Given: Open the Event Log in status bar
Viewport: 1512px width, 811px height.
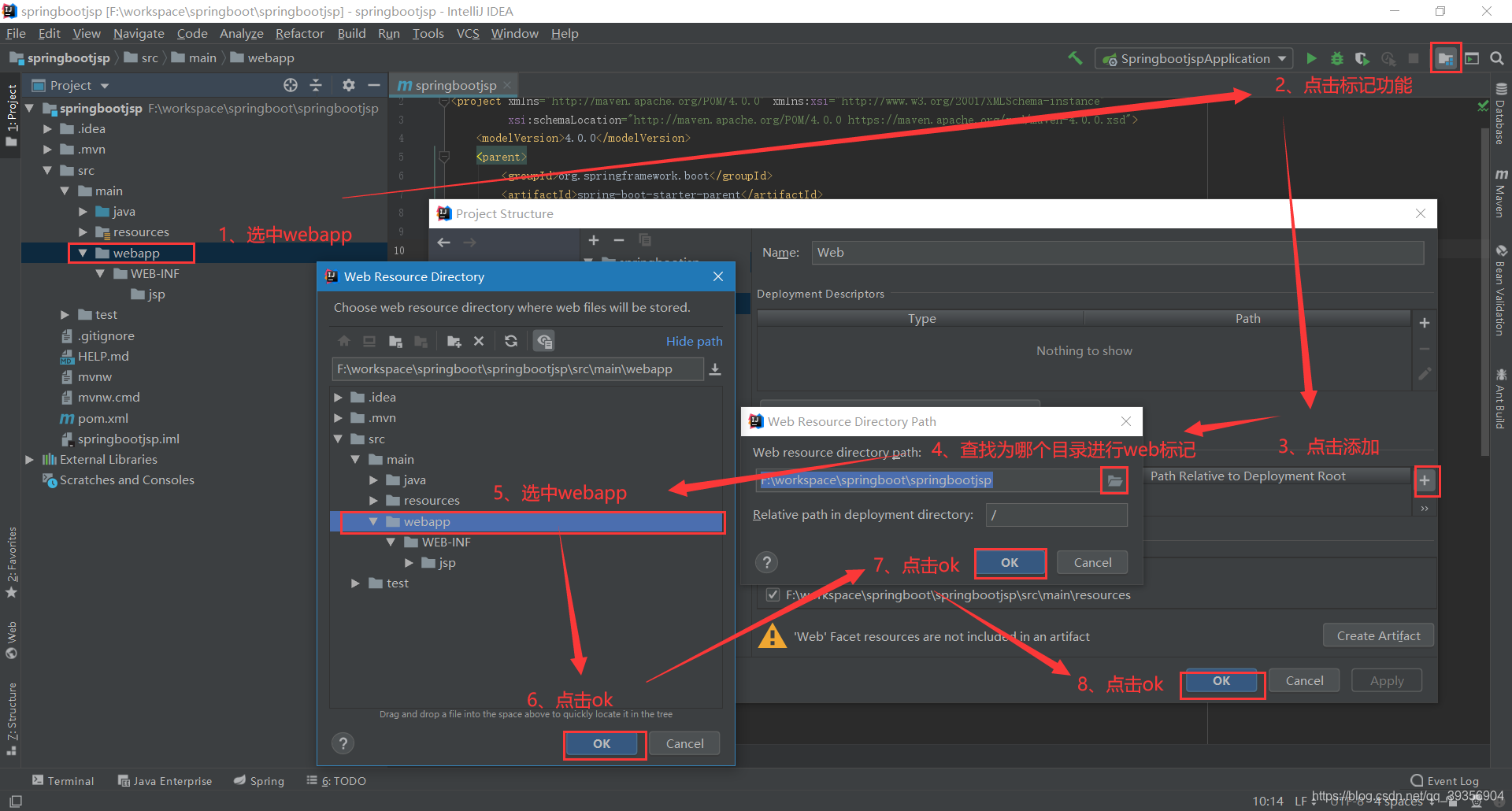Looking at the screenshot, I should (1444, 781).
